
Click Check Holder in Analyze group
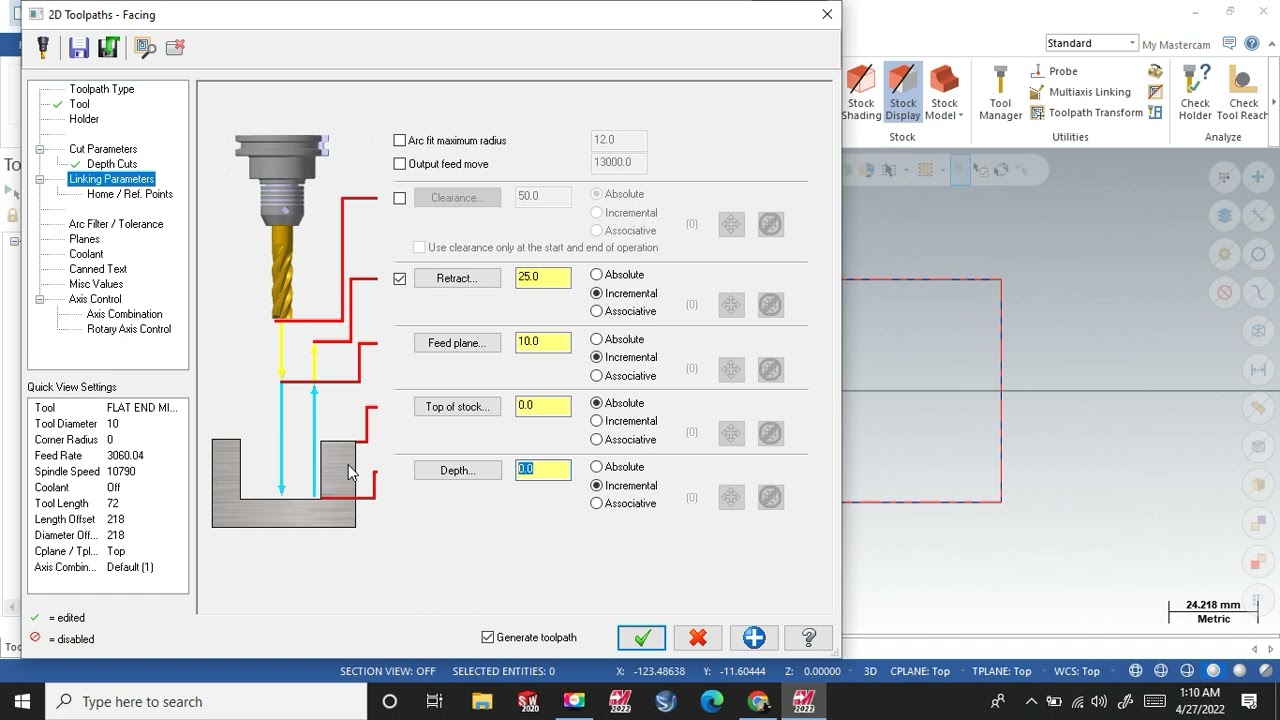click(1195, 93)
